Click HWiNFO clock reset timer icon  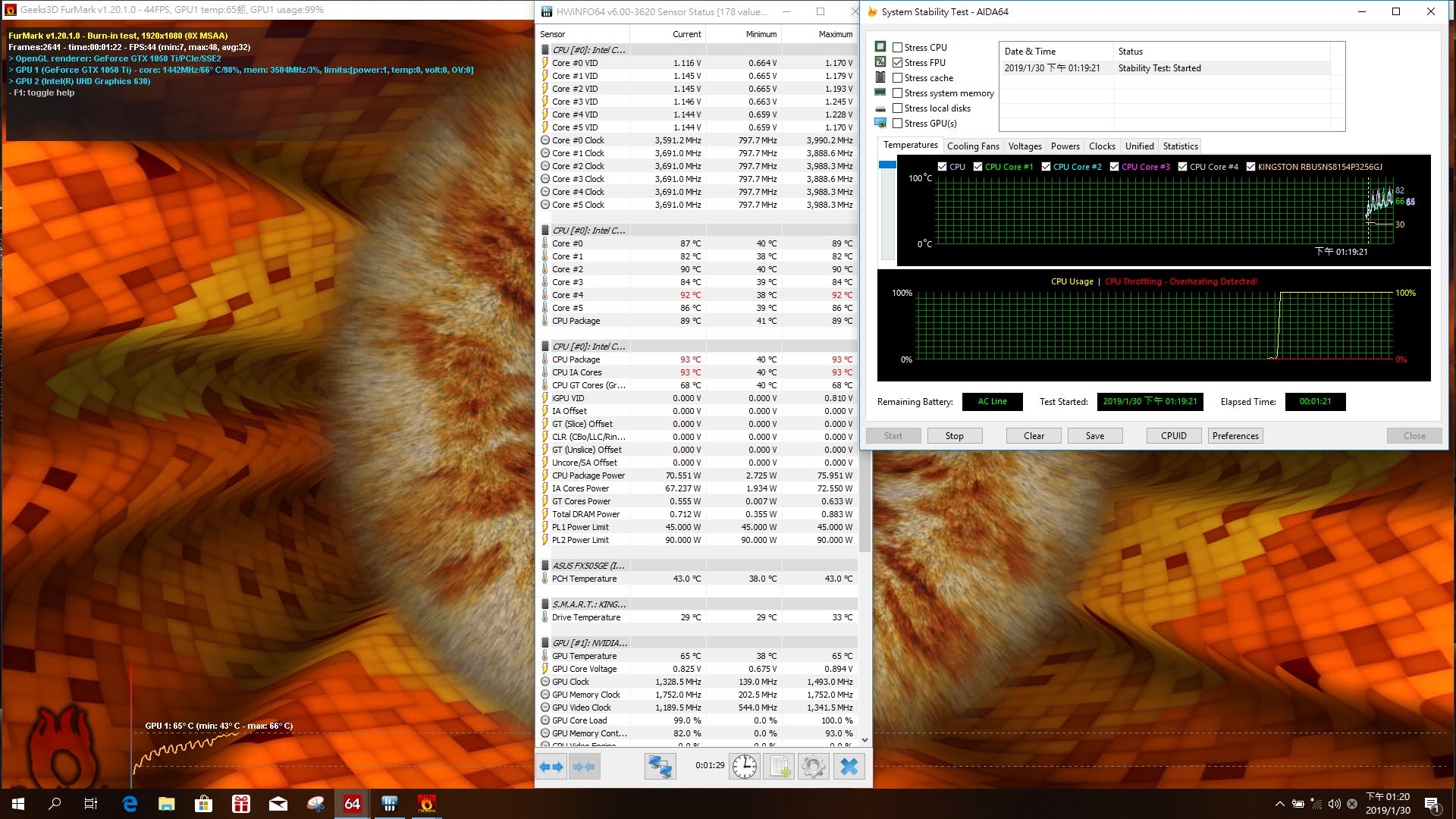pyautogui.click(x=744, y=767)
